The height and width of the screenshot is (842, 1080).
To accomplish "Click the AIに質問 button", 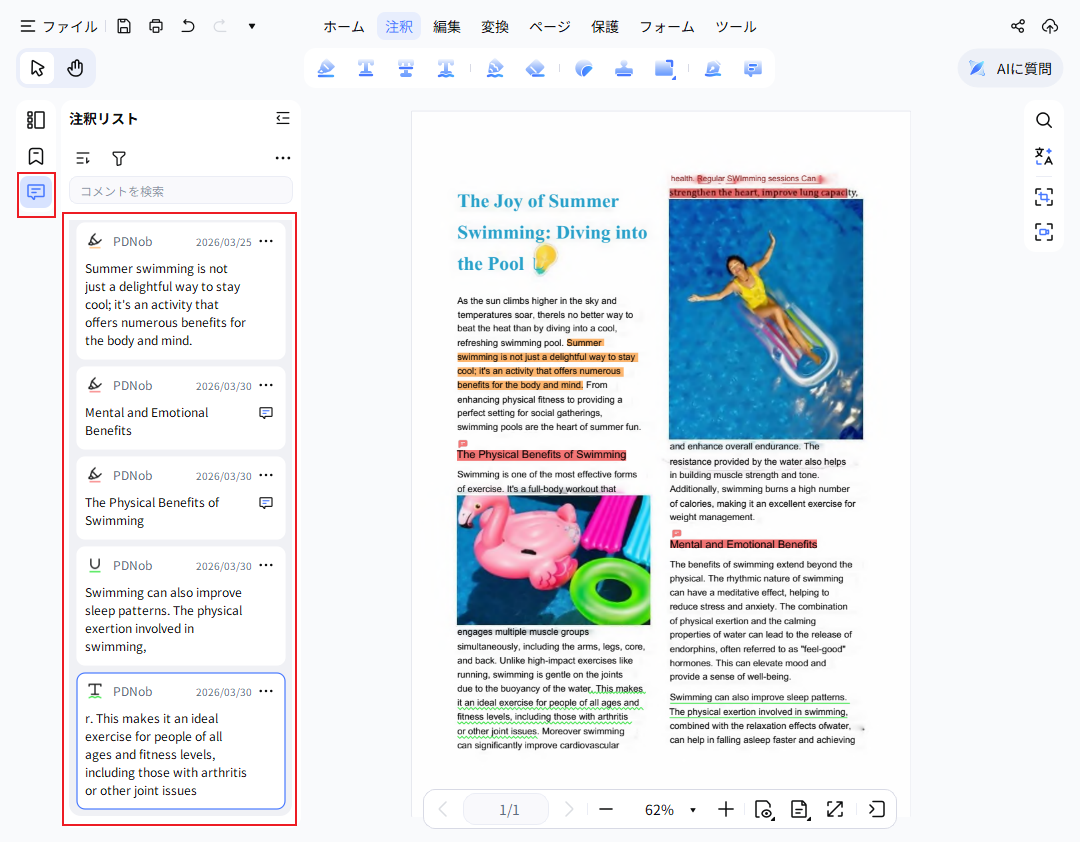I will pos(1010,69).
